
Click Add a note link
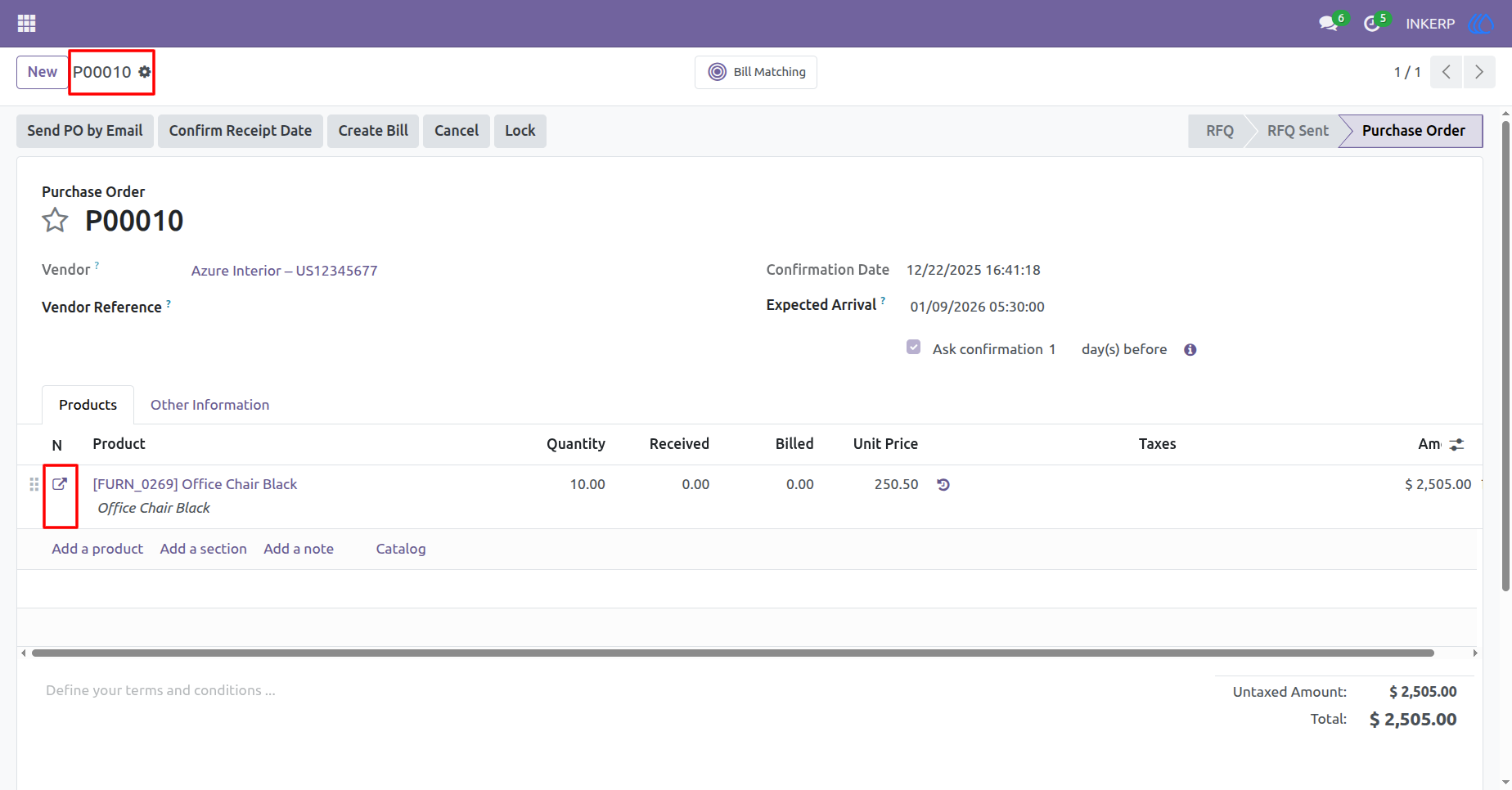click(x=299, y=549)
